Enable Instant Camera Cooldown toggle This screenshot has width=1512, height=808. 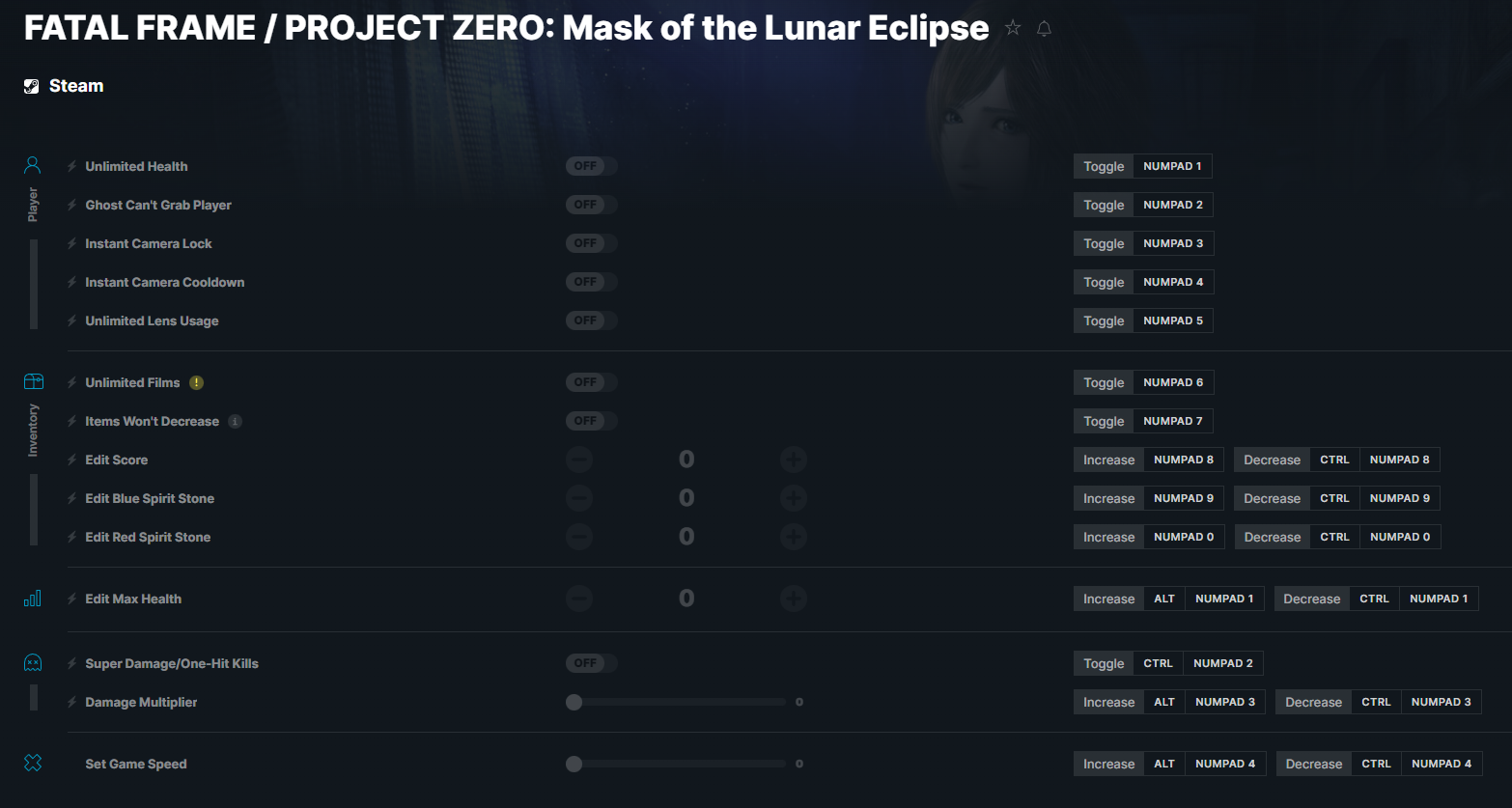coord(591,282)
